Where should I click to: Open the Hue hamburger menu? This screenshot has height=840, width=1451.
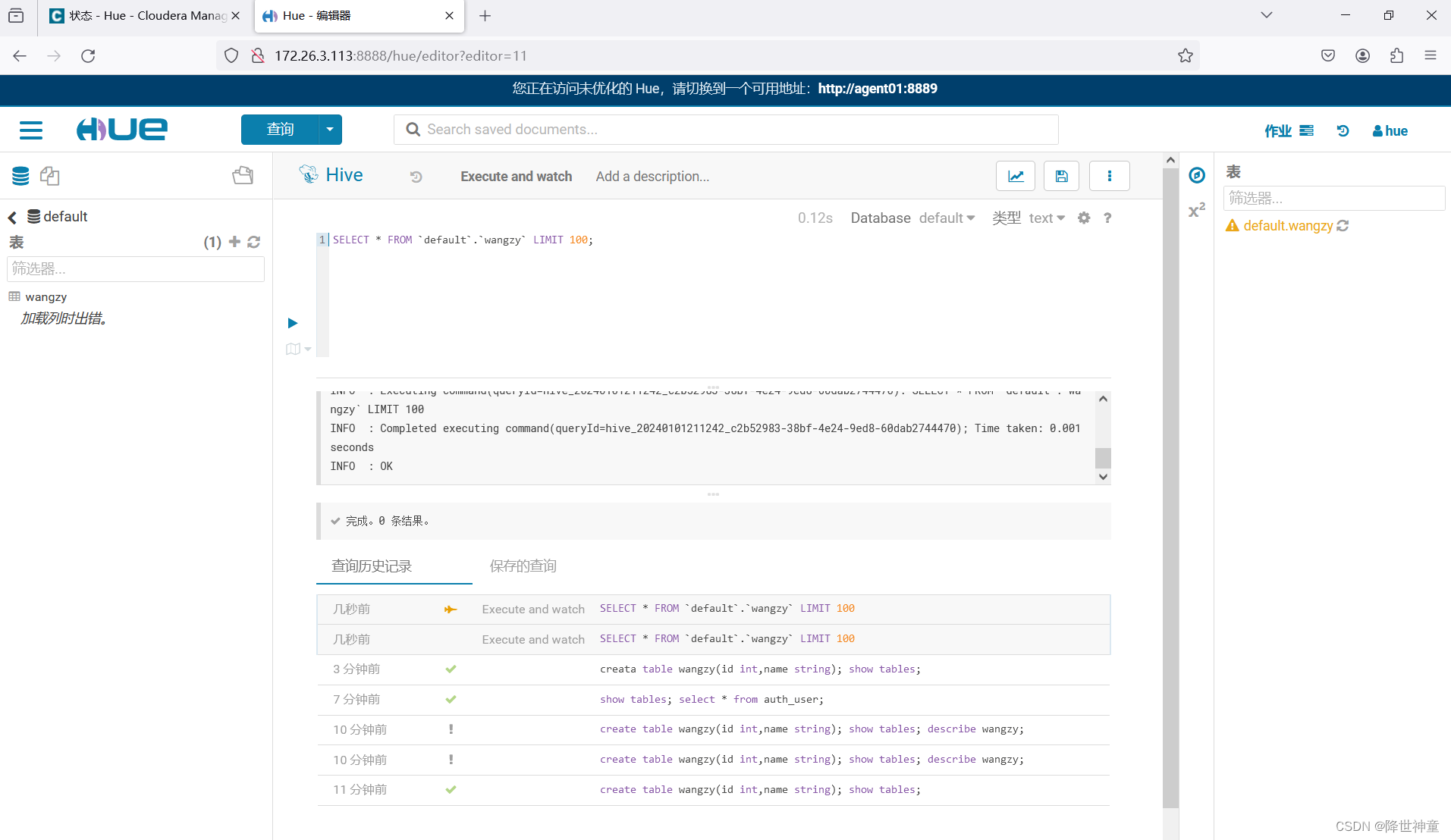tap(31, 130)
